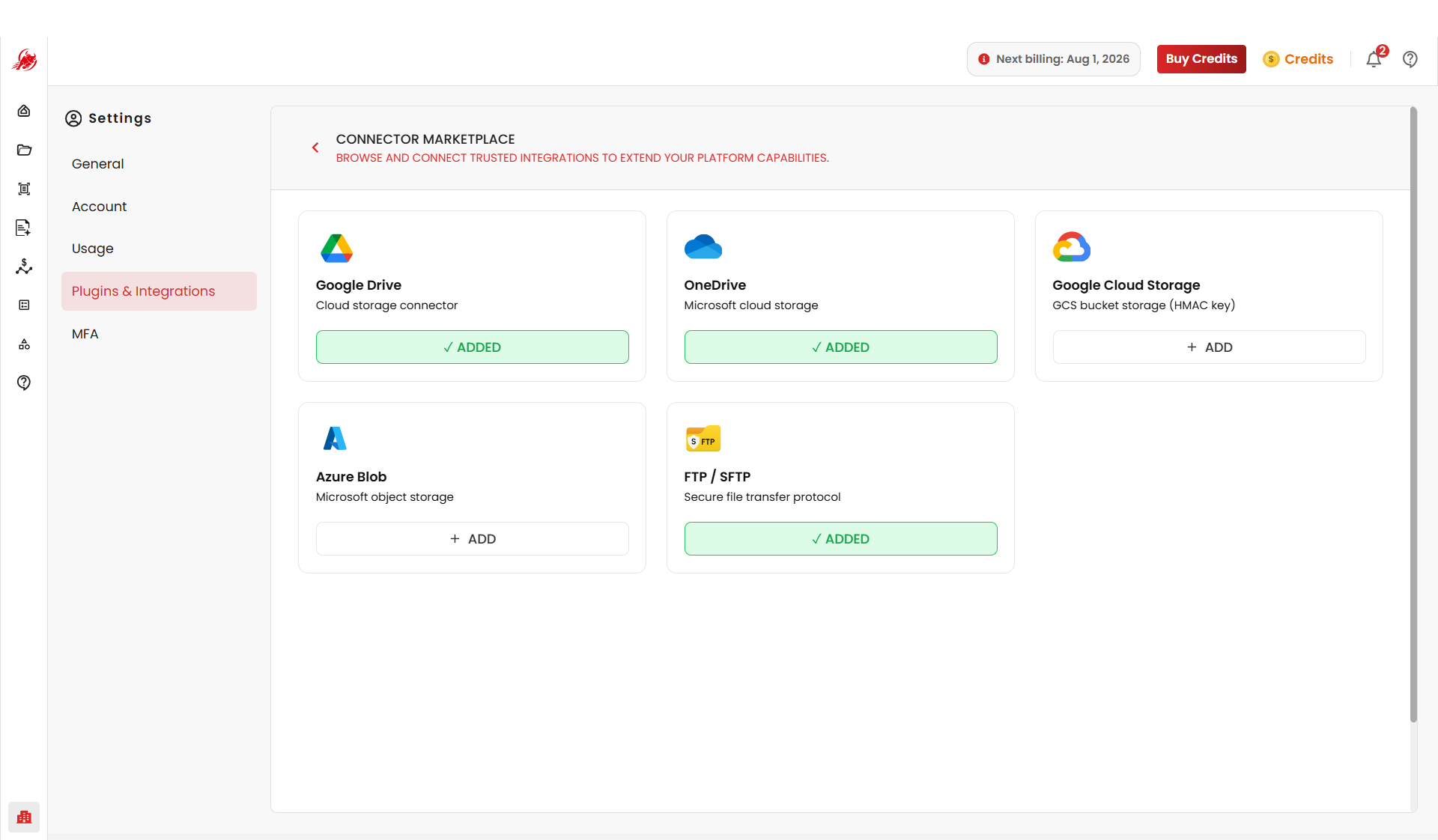
Task: Click the Credits link
Action: tap(1308, 59)
